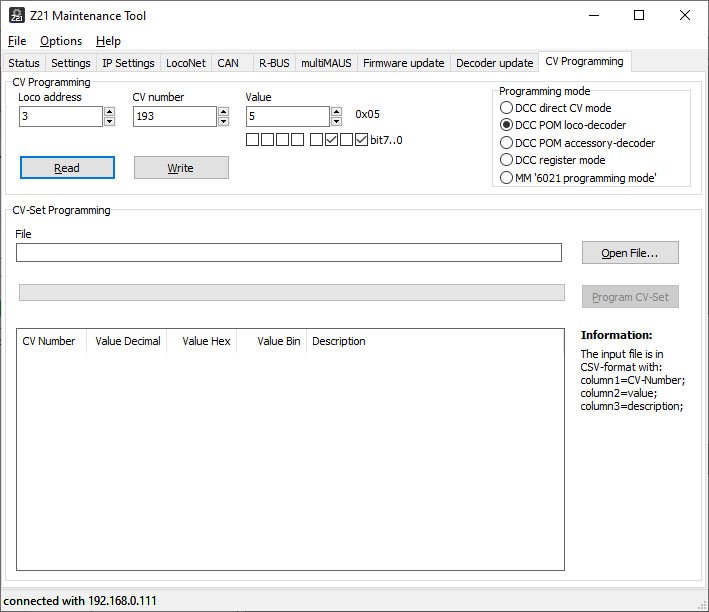
Task: Open the Options menu
Action: pyautogui.click(x=61, y=41)
